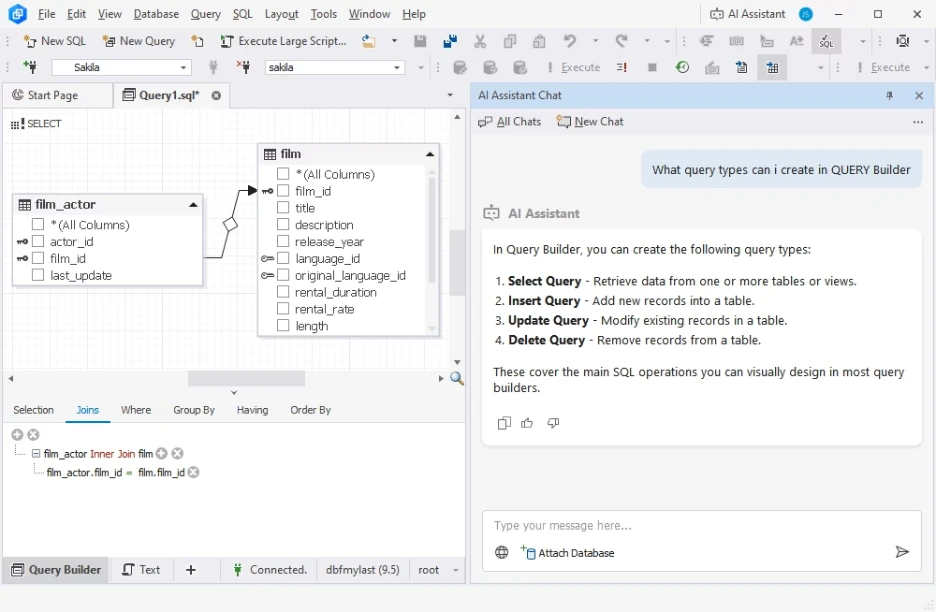Viewport: 936px width, 612px height.
Task: Click the globe icon in chat box
Action: point(502,553)
